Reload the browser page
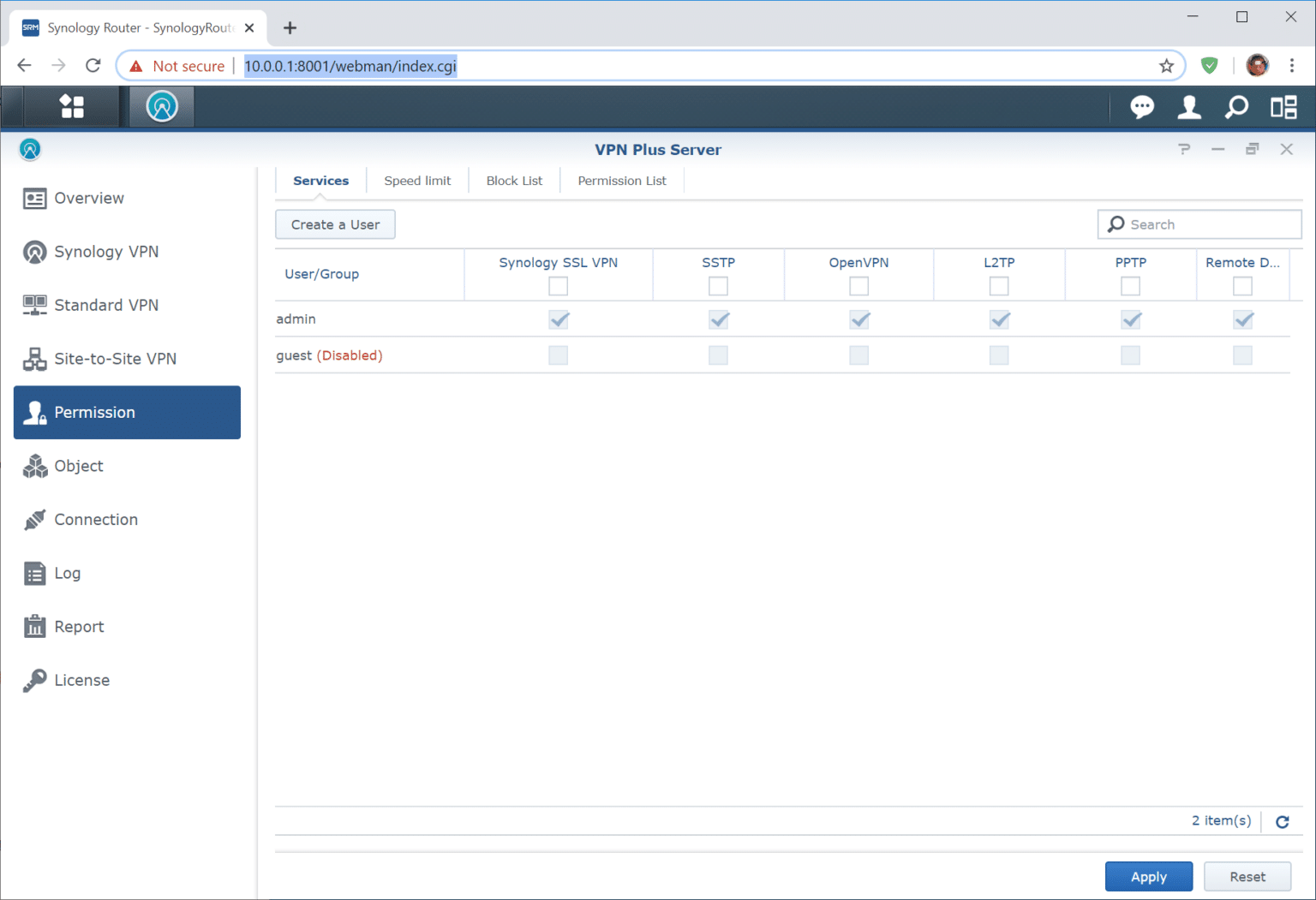 click(93, 65)
